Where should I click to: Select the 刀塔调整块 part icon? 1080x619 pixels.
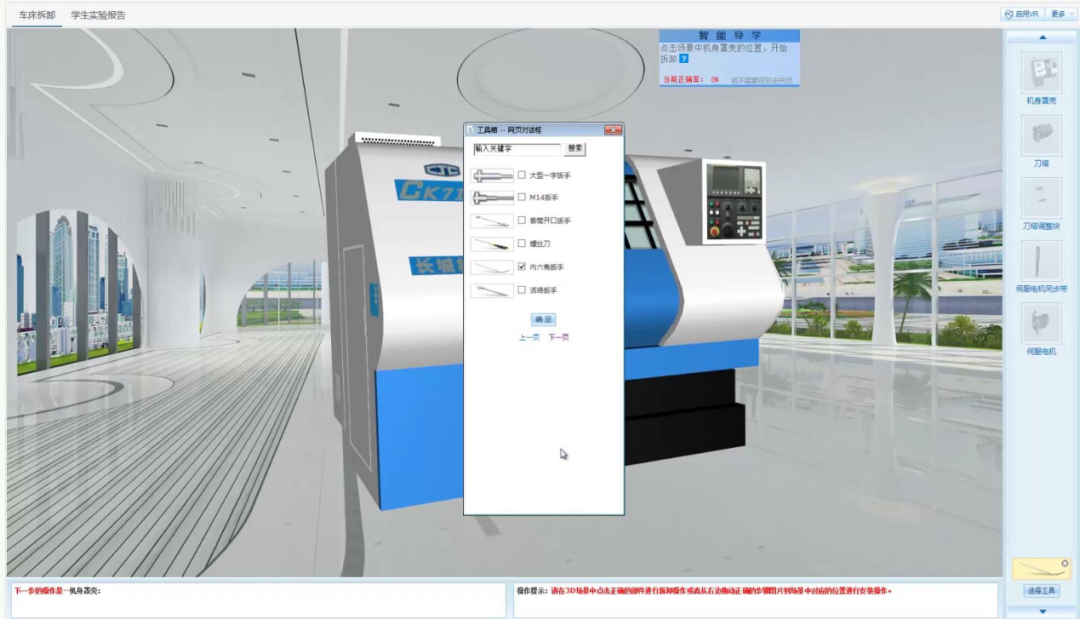[x=1041, y=198]
